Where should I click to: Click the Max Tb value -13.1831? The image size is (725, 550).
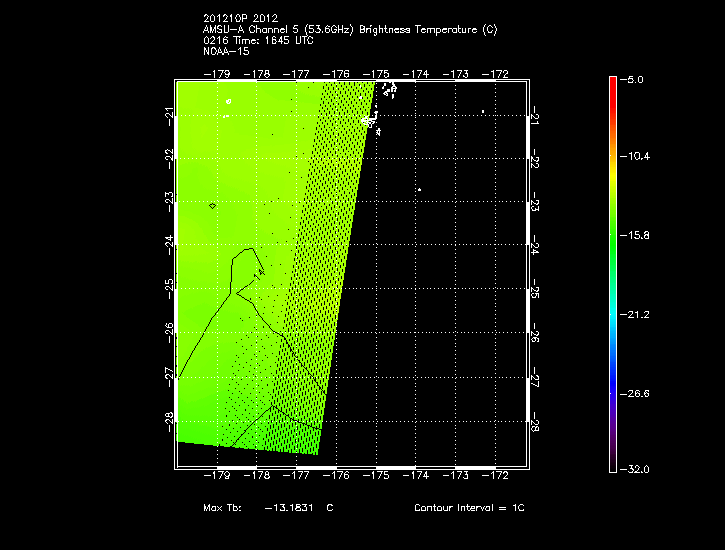288,508
